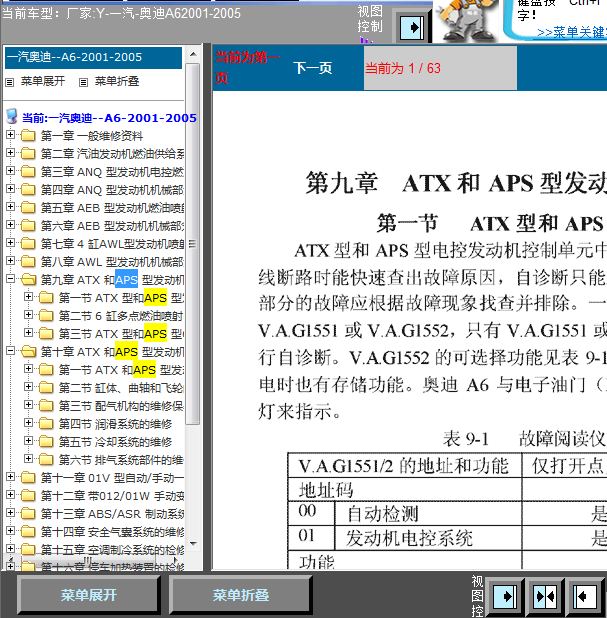Image resolution: width=607 pixels, height=618 pixels.
Task: Select 当前:一汽奥迪--A6-2001-2005 root node
Action: 109,118
